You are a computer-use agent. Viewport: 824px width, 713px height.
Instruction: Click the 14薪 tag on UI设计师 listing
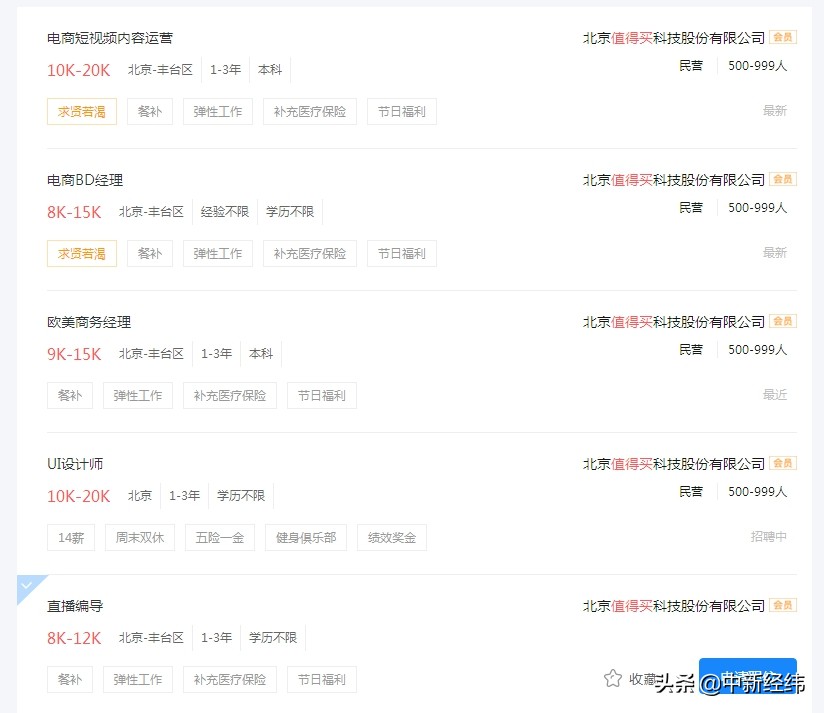(70, 537)
